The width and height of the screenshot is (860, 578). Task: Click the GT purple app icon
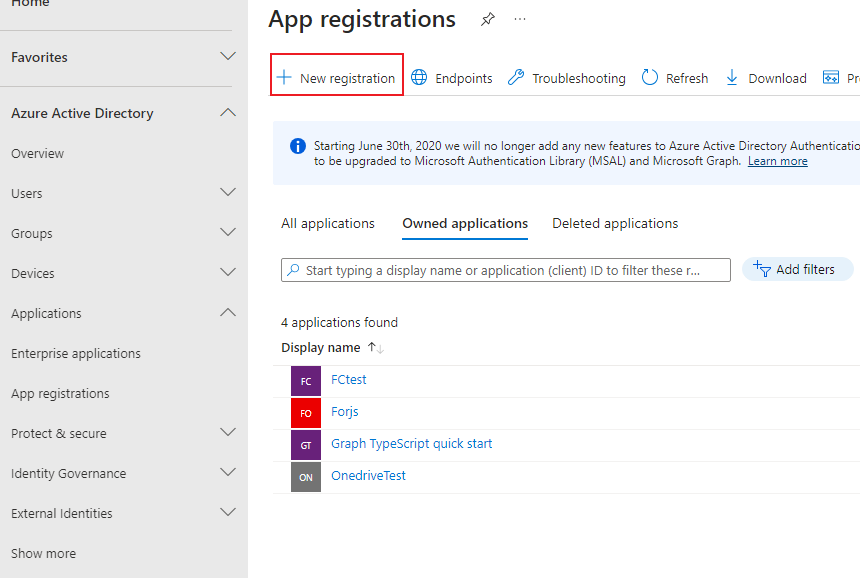306,445
